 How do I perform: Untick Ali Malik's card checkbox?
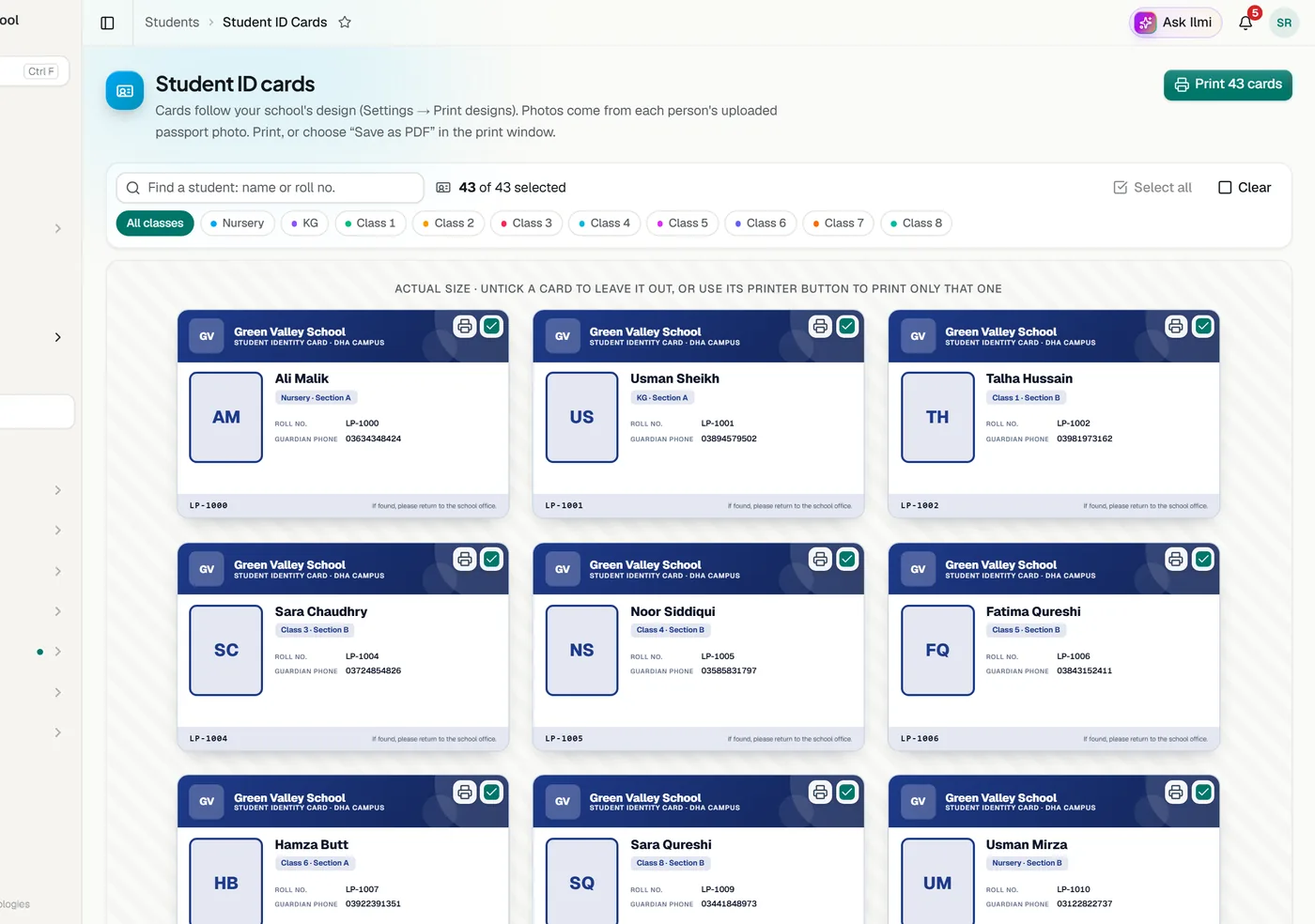pos(491,326)
